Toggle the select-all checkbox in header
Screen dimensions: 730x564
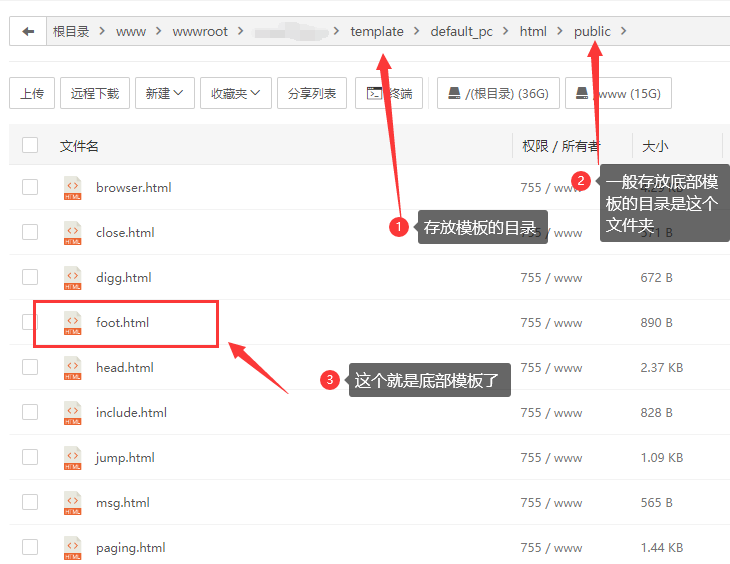pos(30,145)
